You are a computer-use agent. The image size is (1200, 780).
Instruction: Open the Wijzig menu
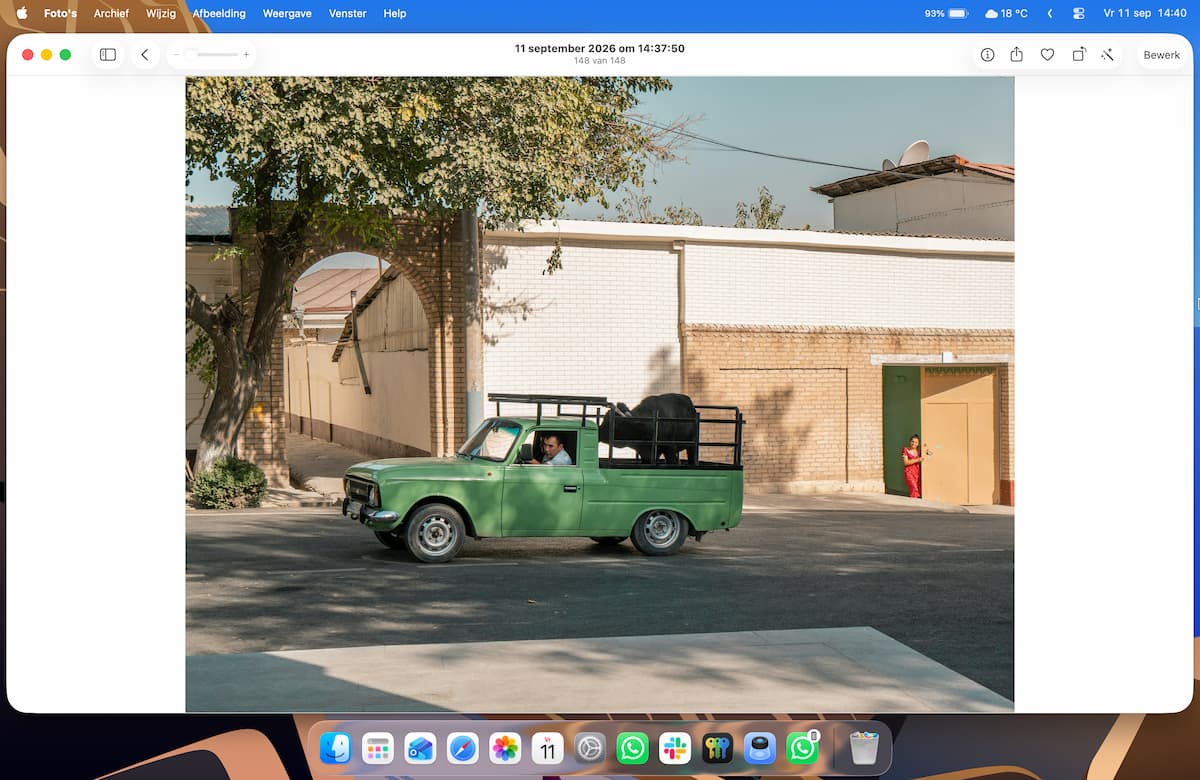click(x=160, y=13)
